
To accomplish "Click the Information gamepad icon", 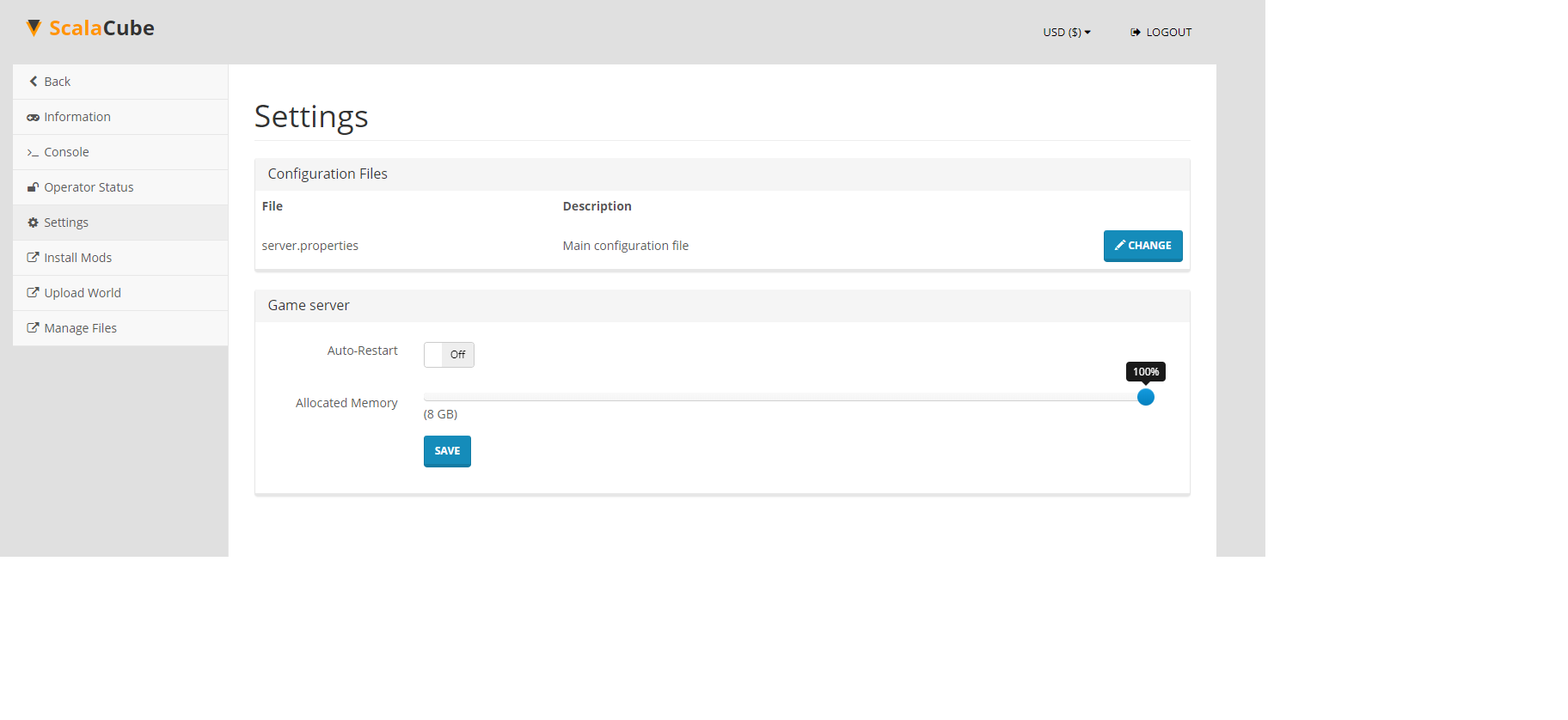I will click(x=33, y=118).
